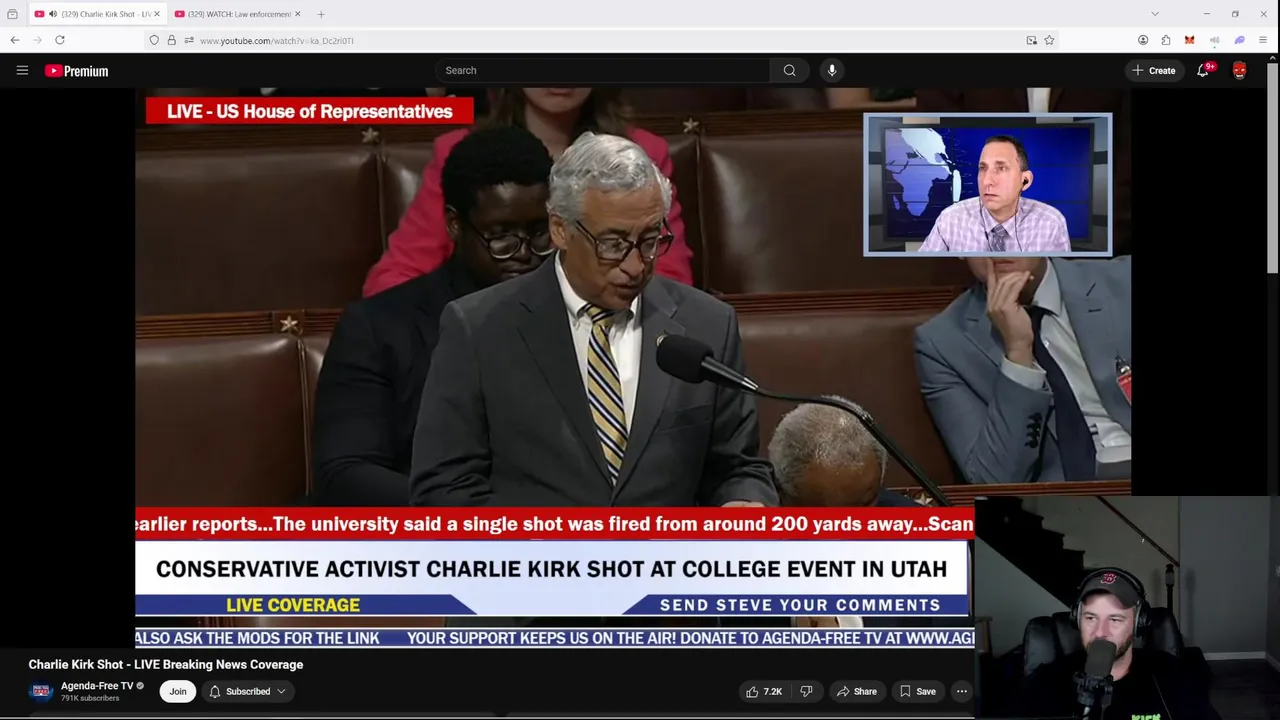This screenshot has height=720, width=1280.
Task: Join the Agenda-Free TV channel
Action: 177,691
